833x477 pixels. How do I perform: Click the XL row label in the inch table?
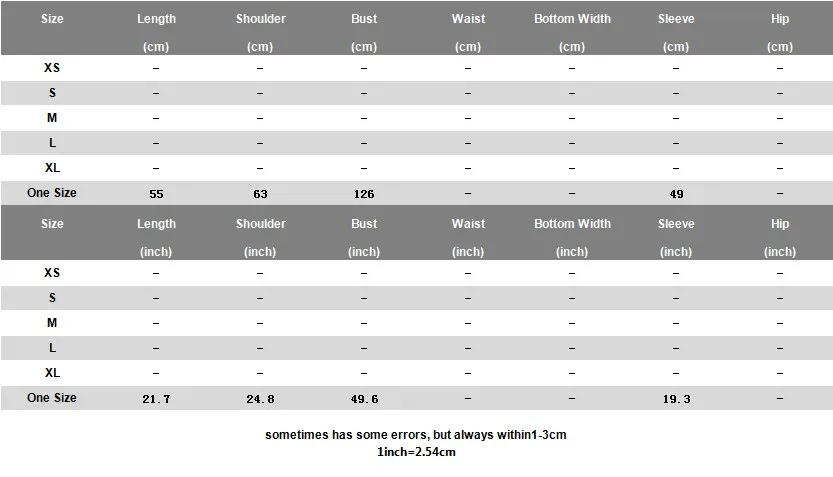(52, 373)
